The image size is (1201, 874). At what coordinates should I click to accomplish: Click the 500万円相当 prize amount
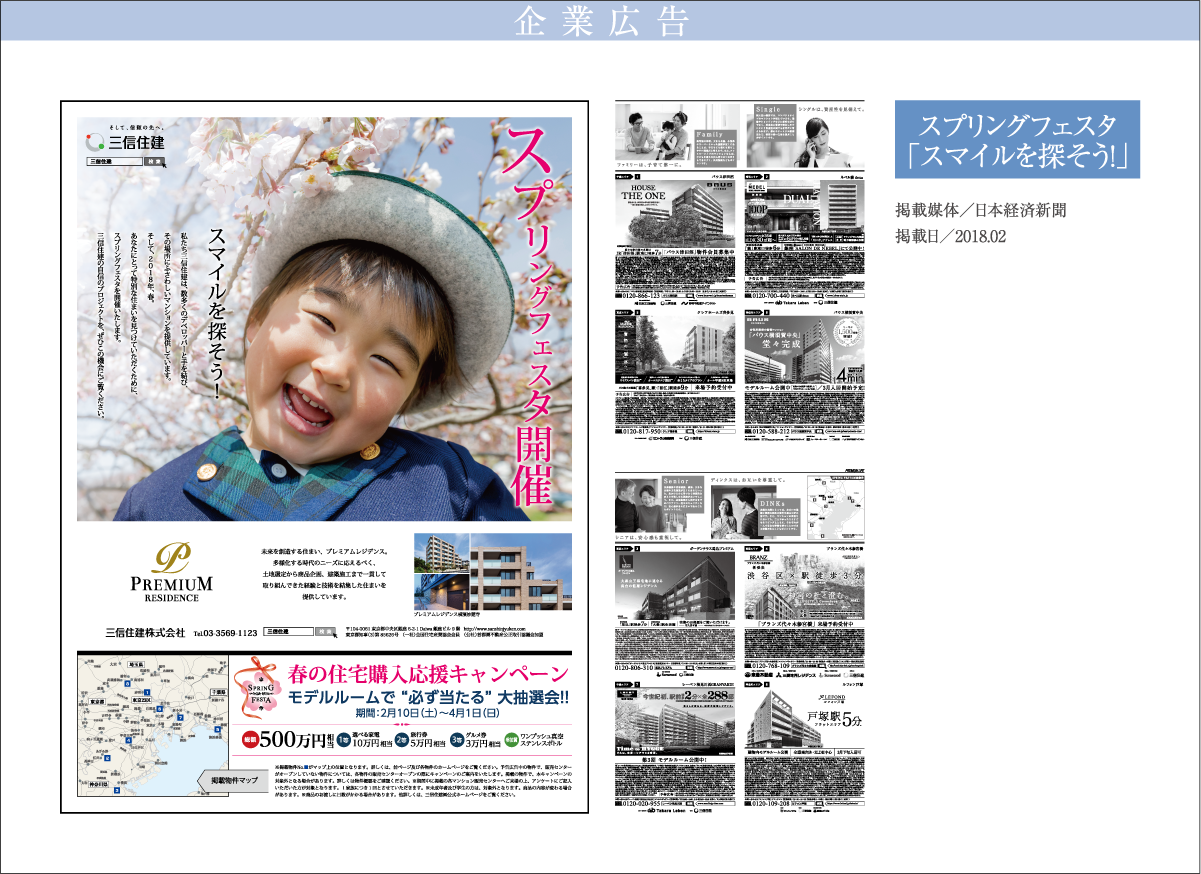296,742
